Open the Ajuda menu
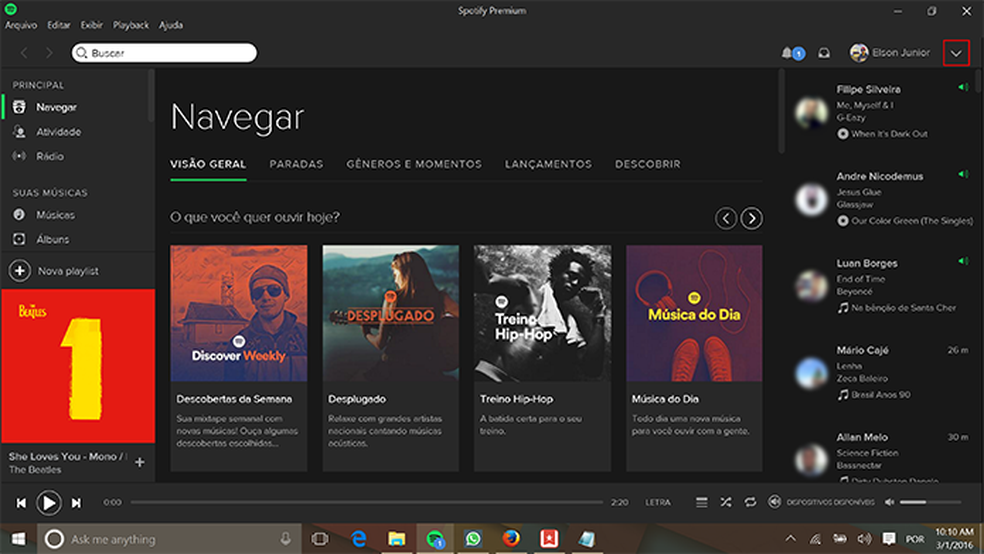This screenshot has width=984, height=554. click(171, 25)
